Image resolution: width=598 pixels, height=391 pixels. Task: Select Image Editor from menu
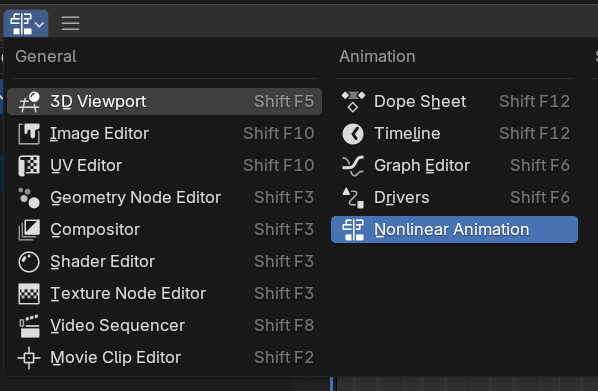(164, 134)
